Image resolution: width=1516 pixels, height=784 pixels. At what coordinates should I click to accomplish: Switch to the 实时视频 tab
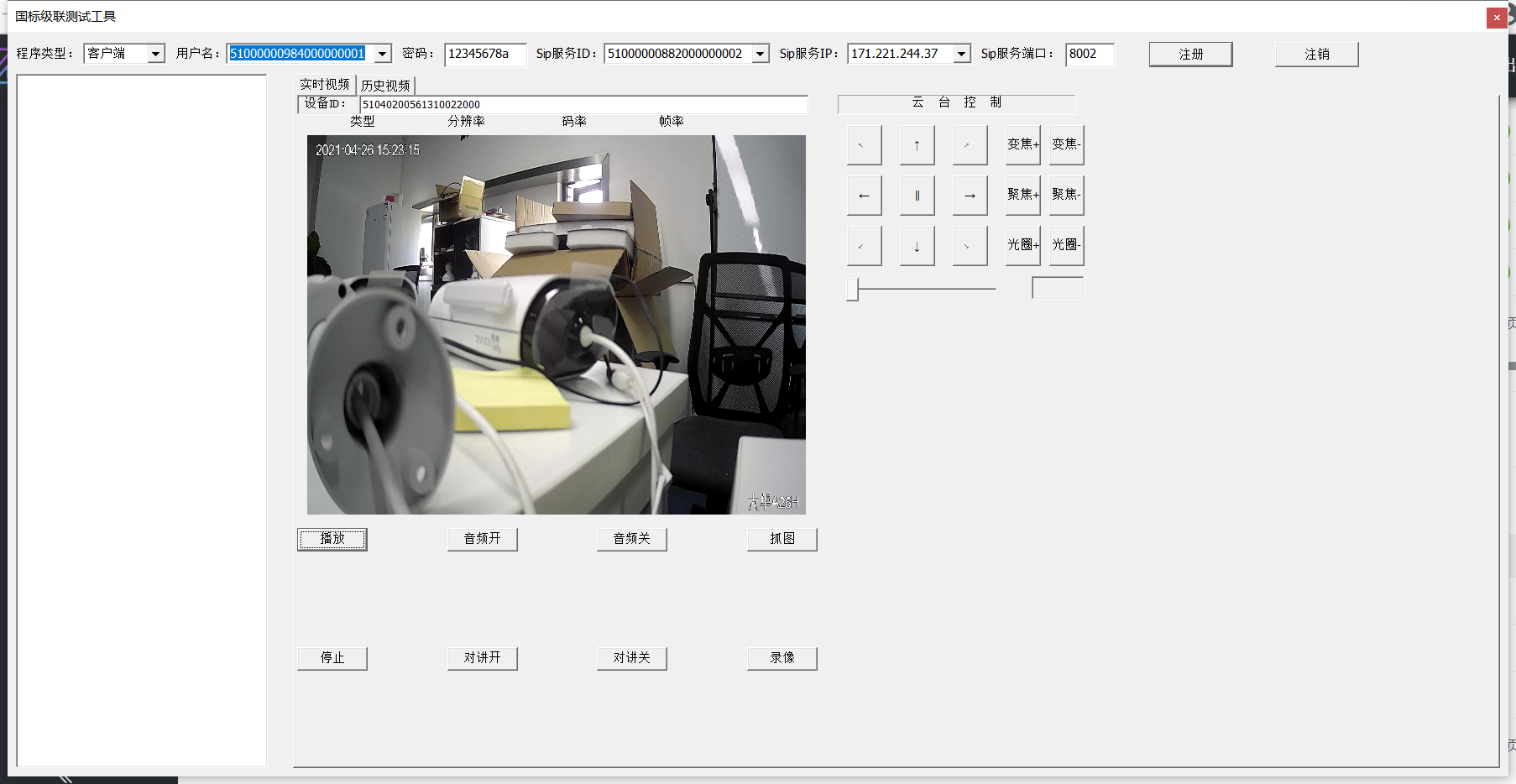(325, 85)
